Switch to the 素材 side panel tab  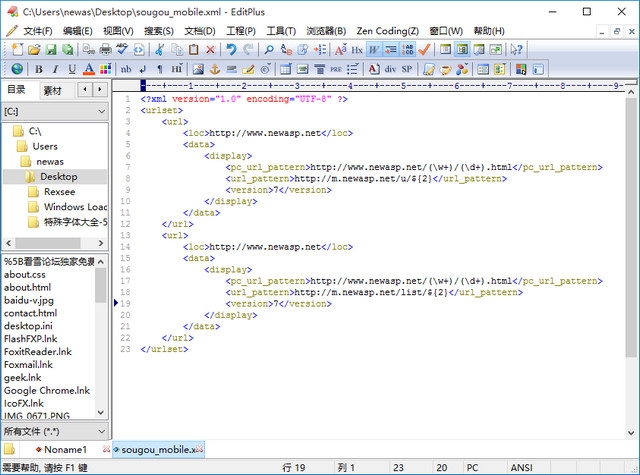pyautogui.click(x=52, y=90)
